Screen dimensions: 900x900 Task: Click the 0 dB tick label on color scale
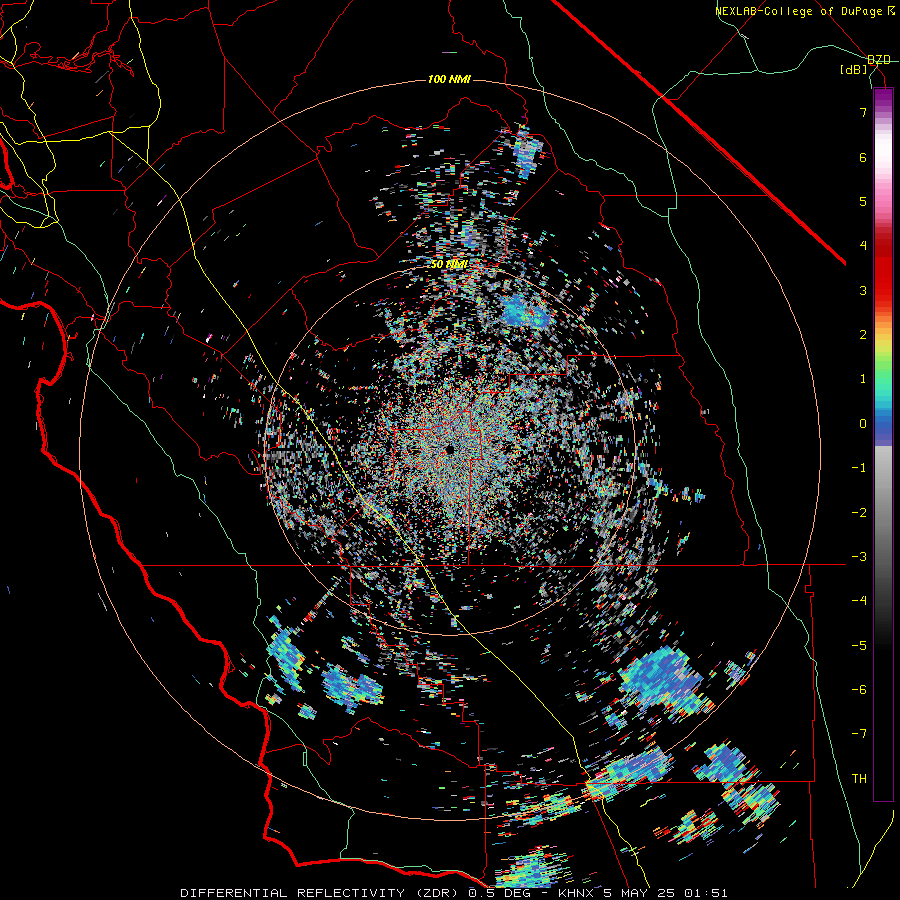click(863, 424)
